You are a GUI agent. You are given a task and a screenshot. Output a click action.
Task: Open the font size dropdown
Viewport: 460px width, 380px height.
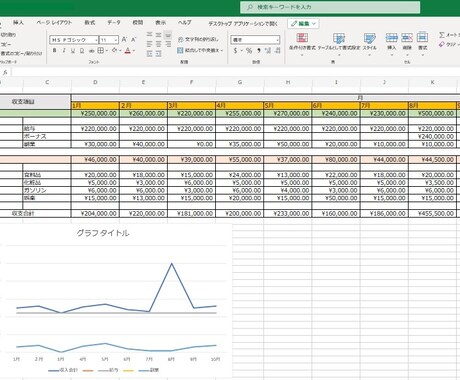point(116,40)
